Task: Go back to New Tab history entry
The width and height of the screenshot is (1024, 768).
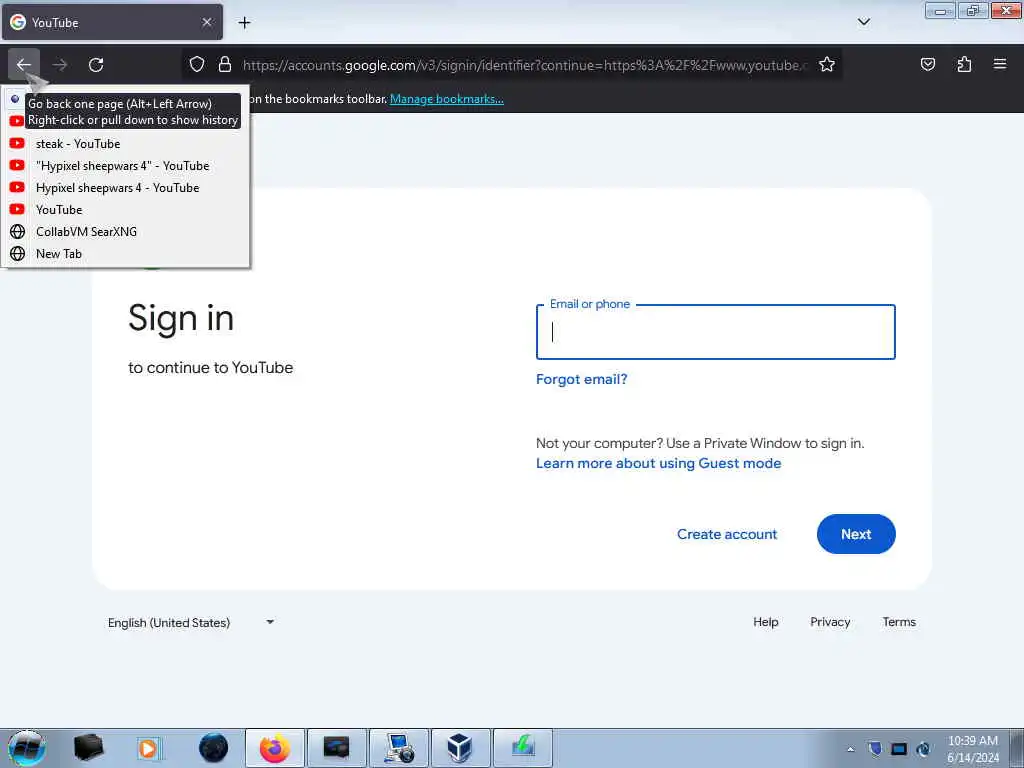Action: click(125, 253)
